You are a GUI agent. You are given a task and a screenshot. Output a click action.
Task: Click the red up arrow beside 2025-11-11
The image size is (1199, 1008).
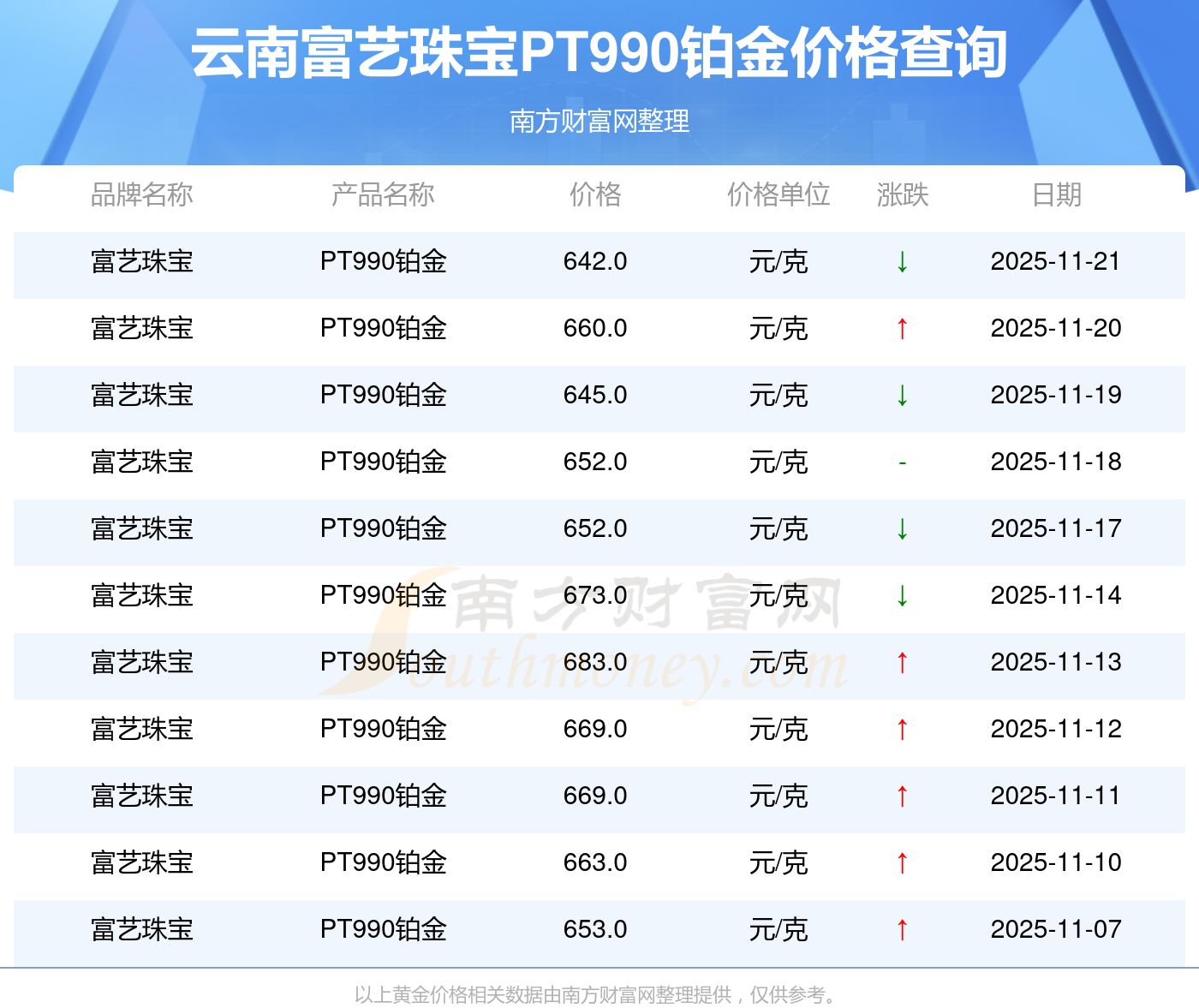coord(902,796)
